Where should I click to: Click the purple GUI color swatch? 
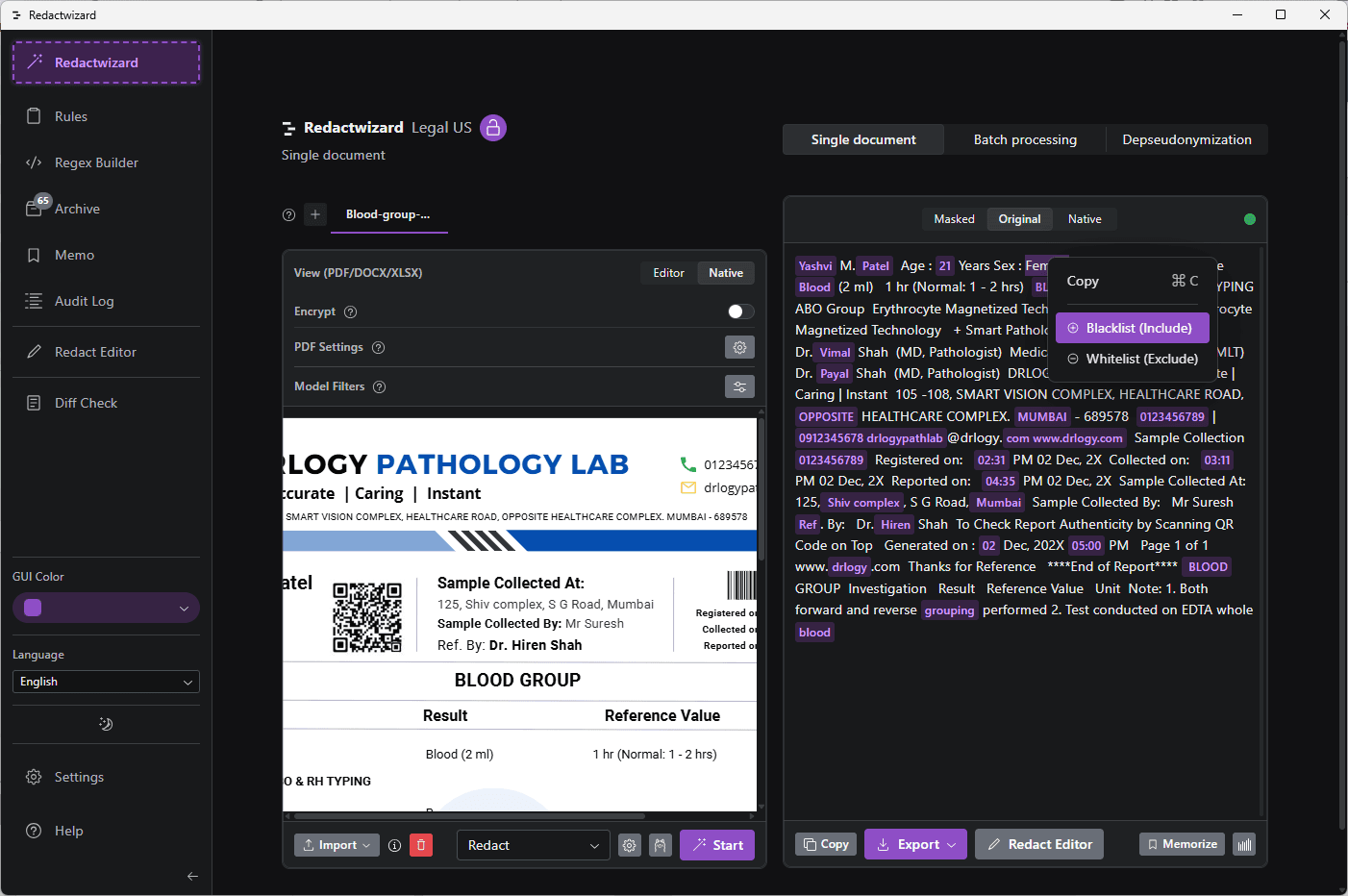33,608
